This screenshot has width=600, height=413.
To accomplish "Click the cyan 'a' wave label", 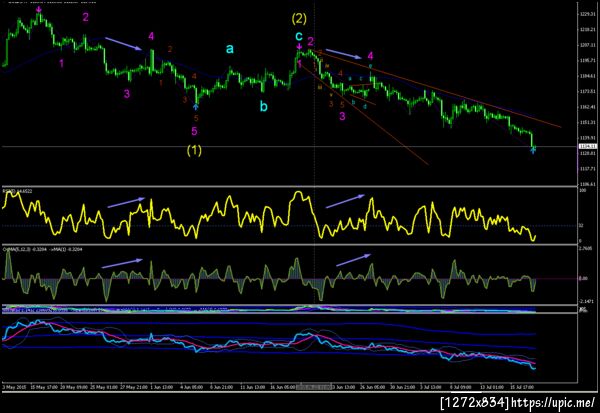I will click(229, 49).
